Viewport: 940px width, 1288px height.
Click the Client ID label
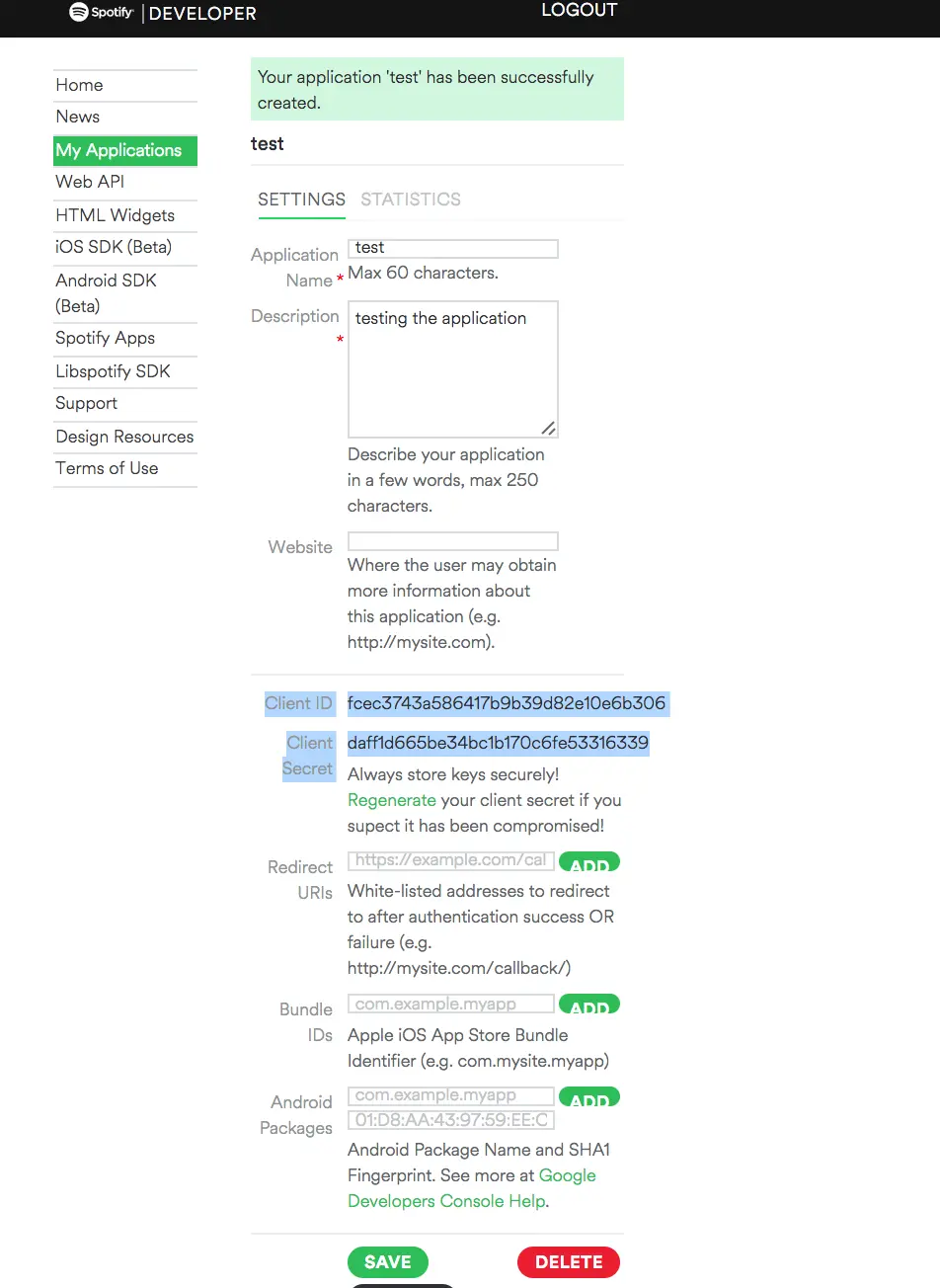point(298,703)
